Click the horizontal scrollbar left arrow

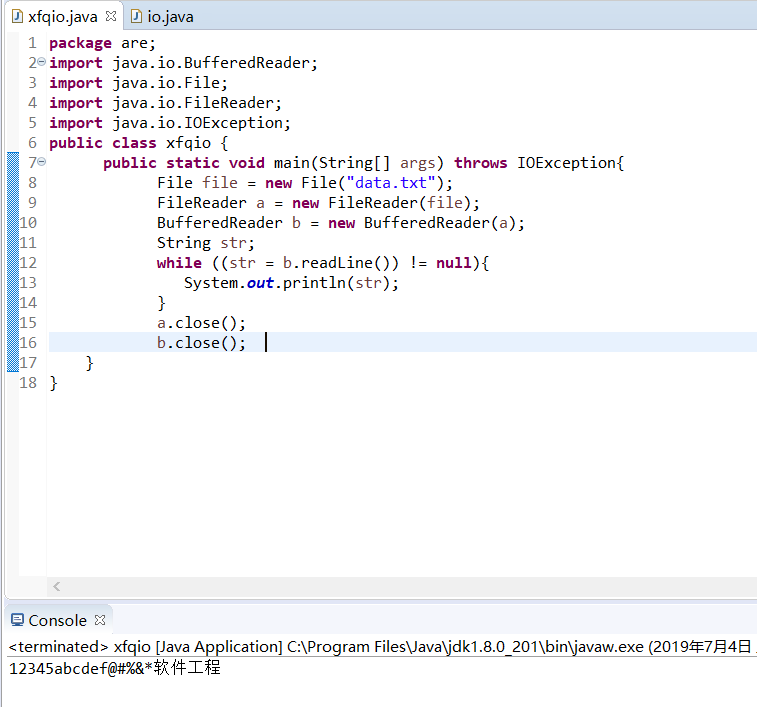point(56,586)
